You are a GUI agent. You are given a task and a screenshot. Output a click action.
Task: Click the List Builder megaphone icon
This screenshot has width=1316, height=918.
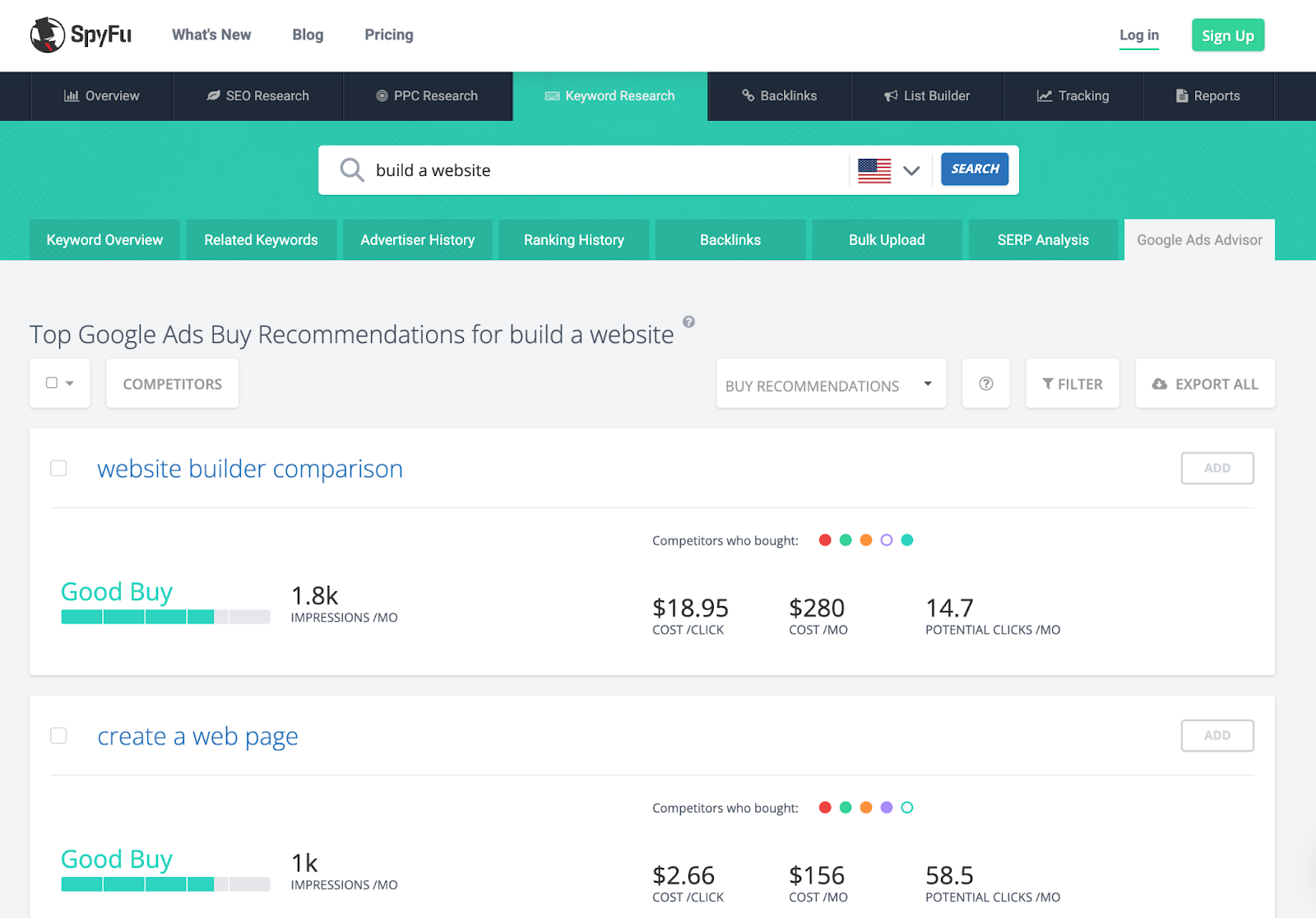pyautogui.click(x=891, y=96)
